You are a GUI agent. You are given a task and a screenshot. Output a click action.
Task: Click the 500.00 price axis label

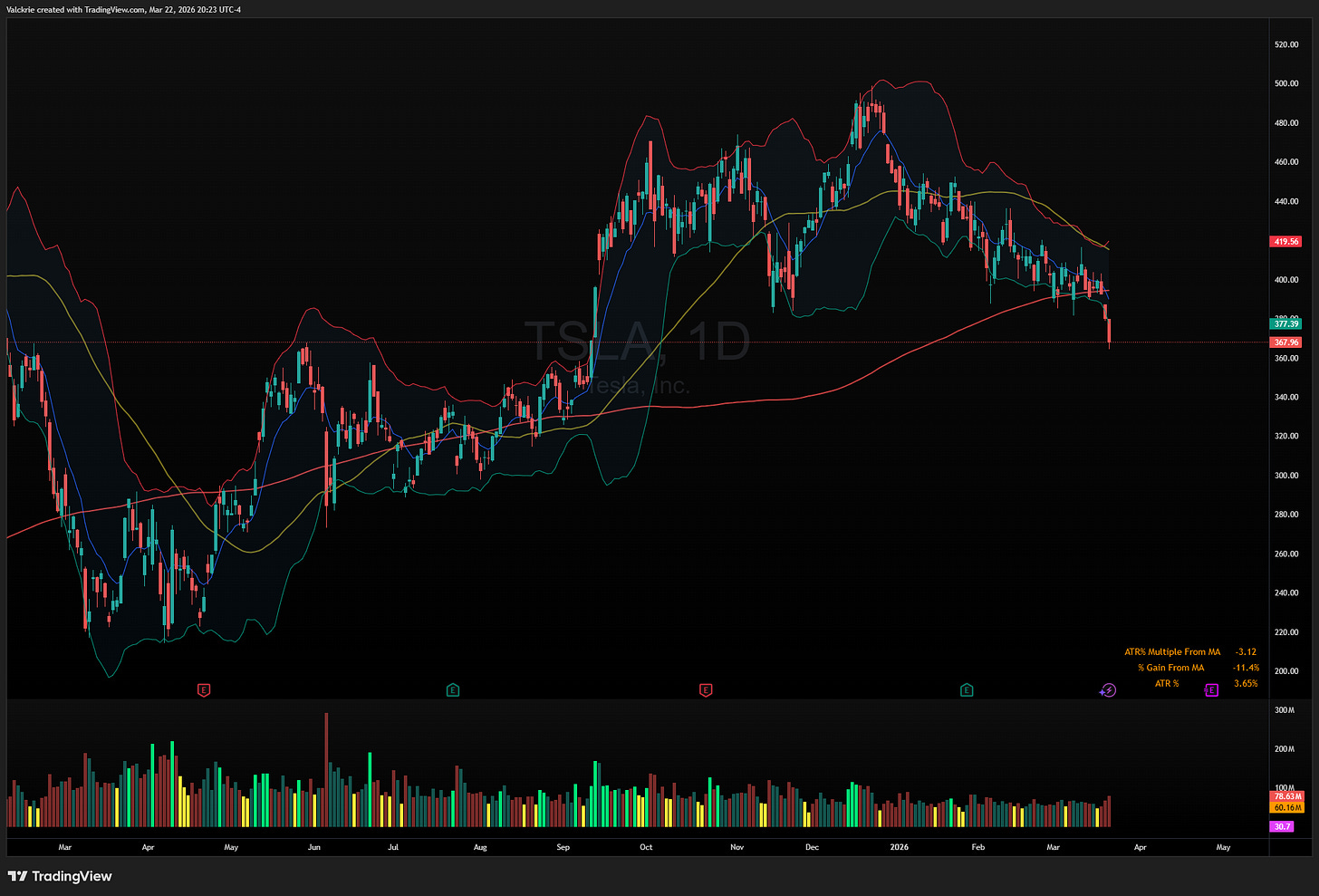(1286, 83)
